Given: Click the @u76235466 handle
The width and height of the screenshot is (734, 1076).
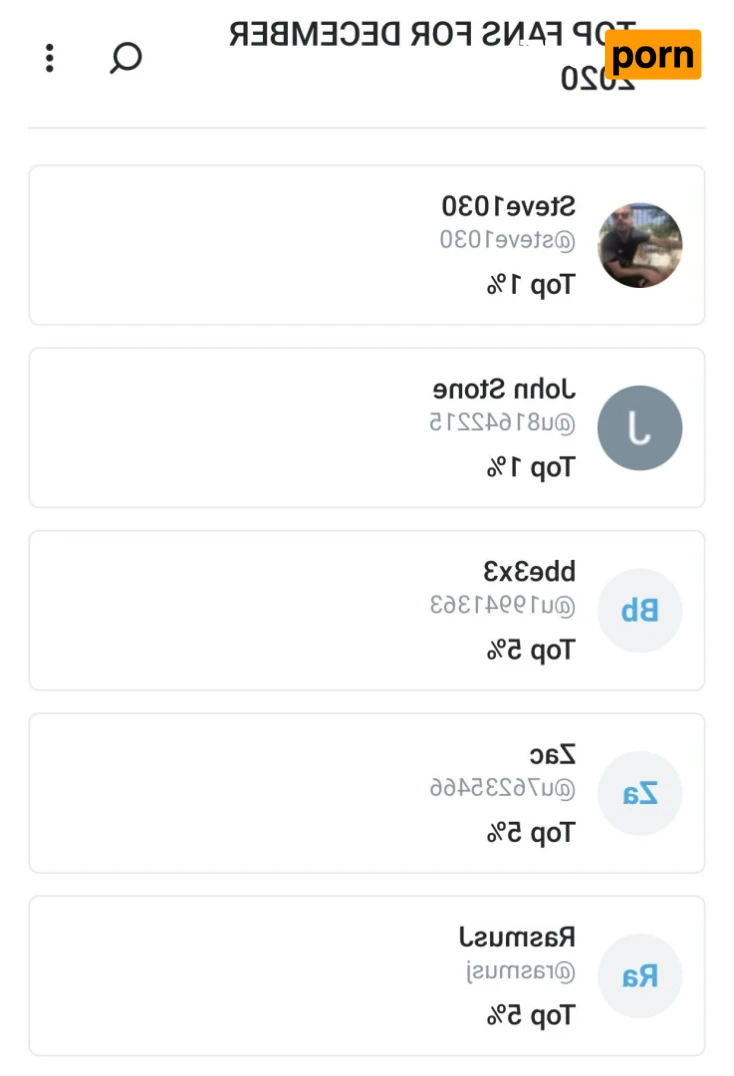Looking at the screenshot, I should tap(502, 789).
